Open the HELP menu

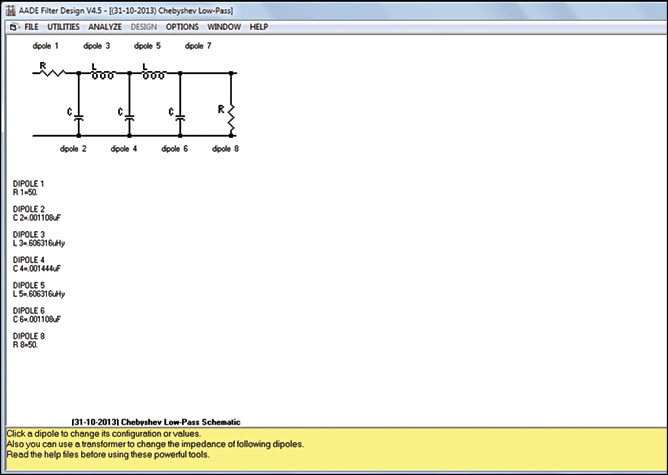[259, 26]
